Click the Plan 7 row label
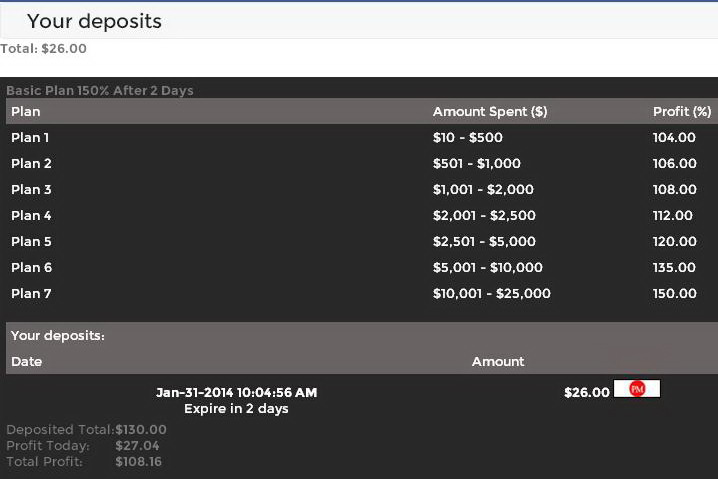Image resolution: width=718 pixels, height=479 pixels. [x=31, y=294]
